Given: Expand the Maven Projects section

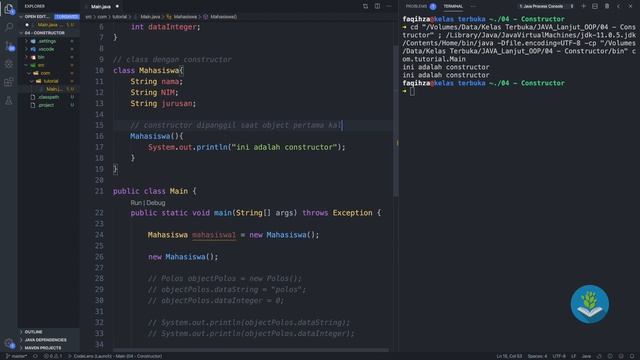Looking at the screenshot, I should [48, 348].
